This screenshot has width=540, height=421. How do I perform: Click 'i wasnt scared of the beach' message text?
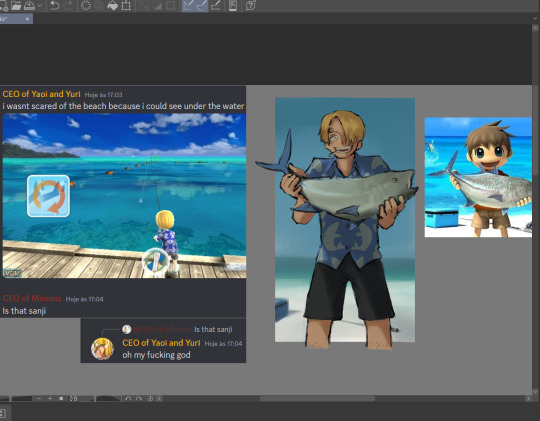123,106
